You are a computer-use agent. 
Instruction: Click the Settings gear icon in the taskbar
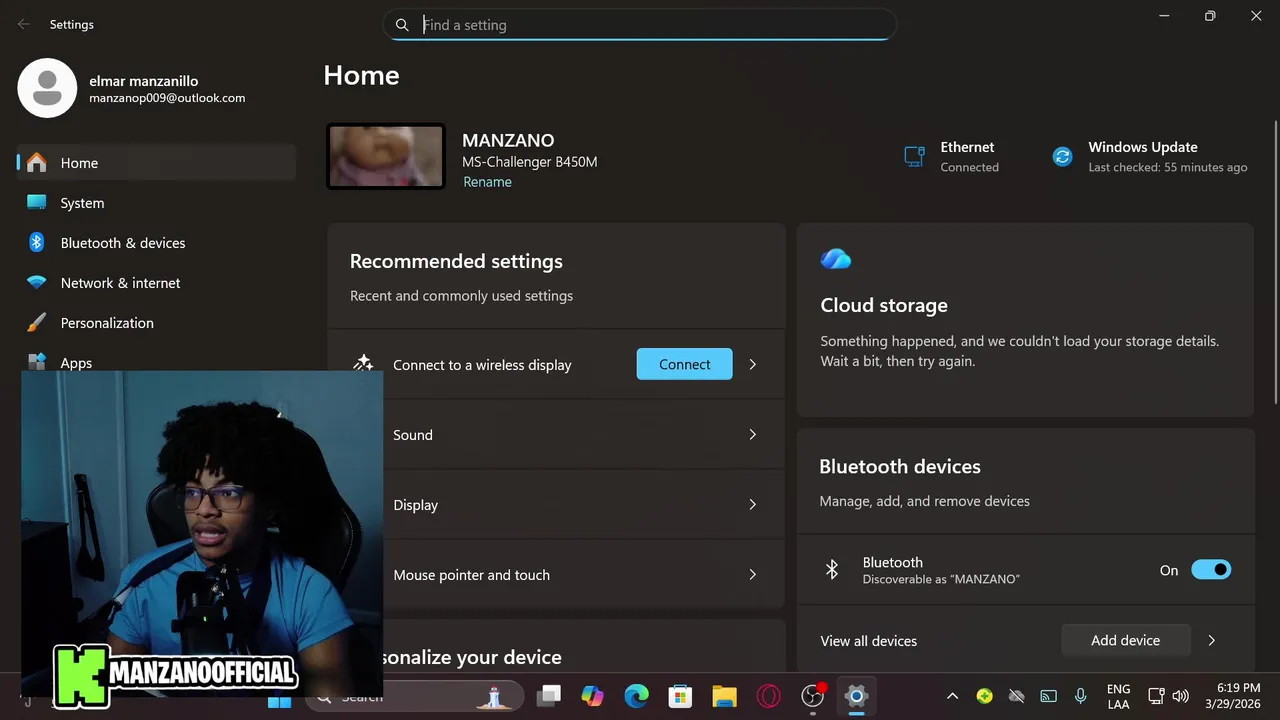(x=856, y=696)
